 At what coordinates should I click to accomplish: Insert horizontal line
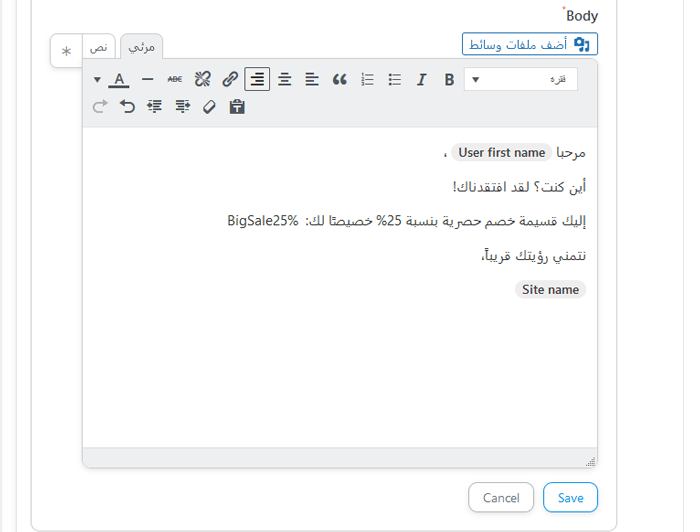[147, 79]
